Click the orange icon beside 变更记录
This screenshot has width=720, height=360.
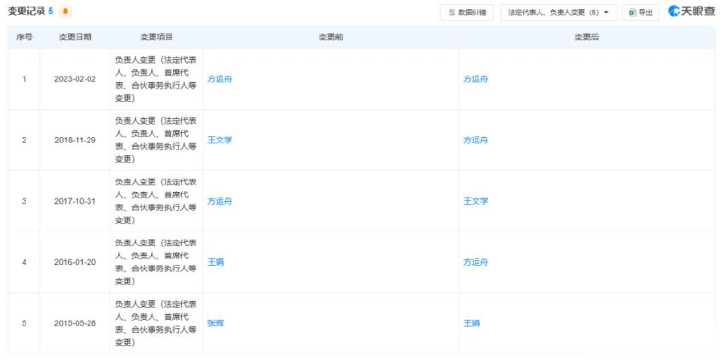click(66, 11)
